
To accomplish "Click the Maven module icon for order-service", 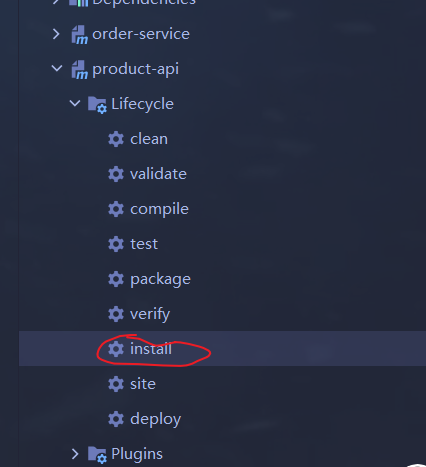I will pos(80,35).
